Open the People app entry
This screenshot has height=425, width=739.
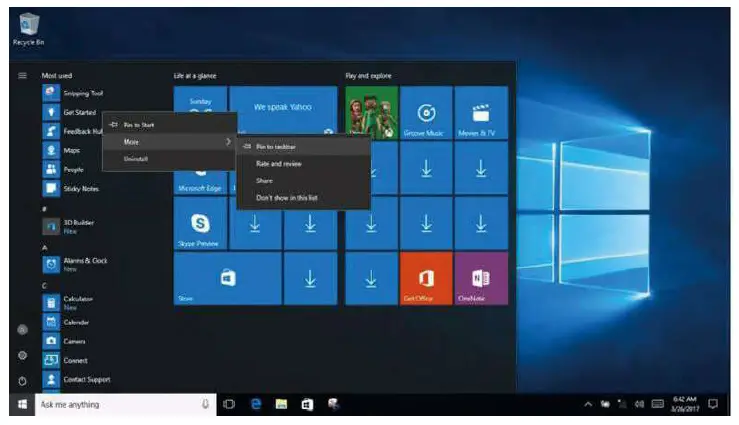(x=63, y=169)
